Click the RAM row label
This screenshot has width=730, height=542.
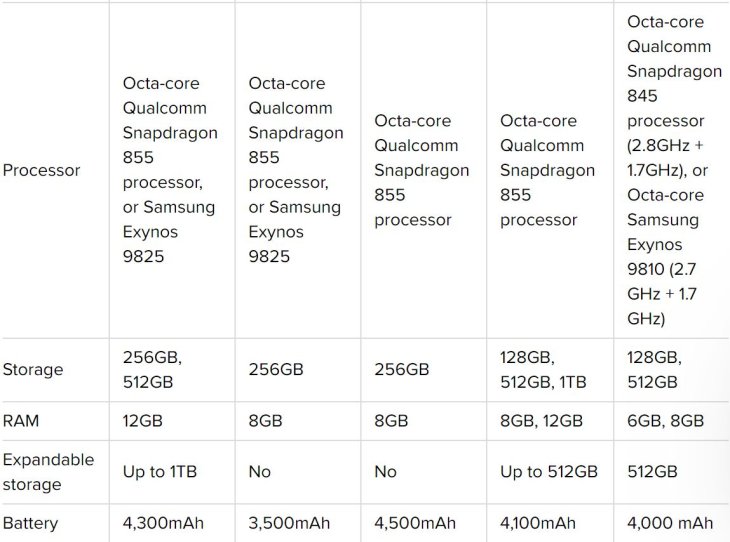22,422
